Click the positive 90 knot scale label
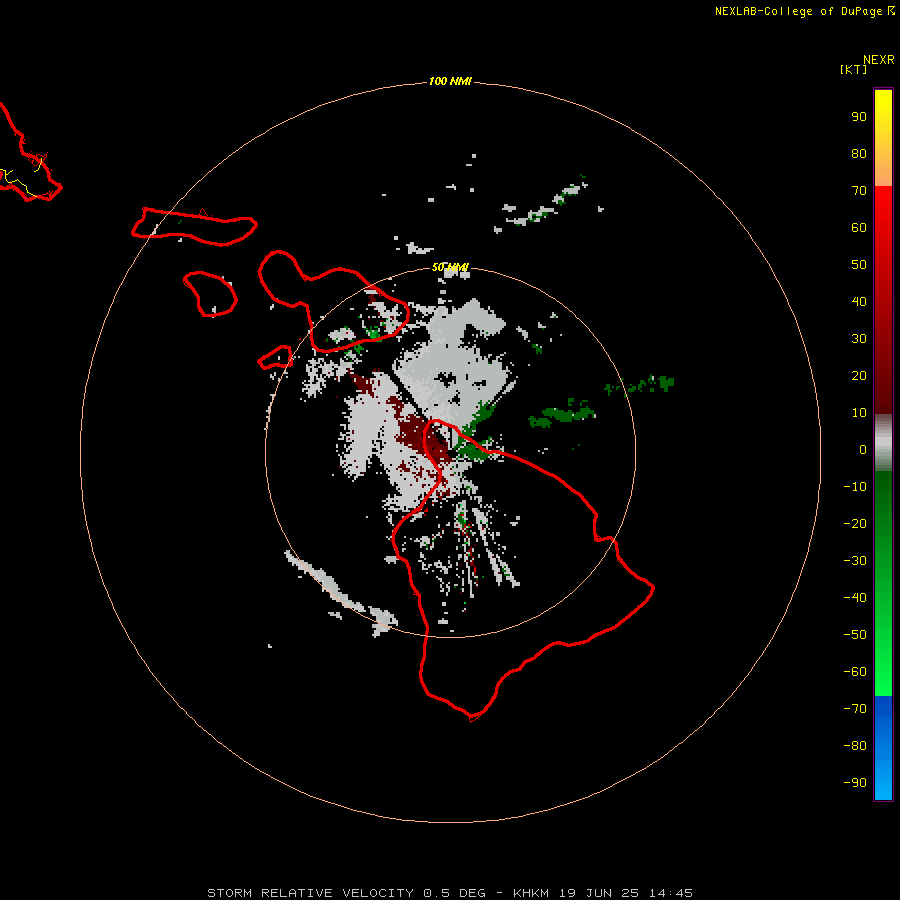Screen dimensions: 900x900 pyautogui.click(x=859, y=117)
